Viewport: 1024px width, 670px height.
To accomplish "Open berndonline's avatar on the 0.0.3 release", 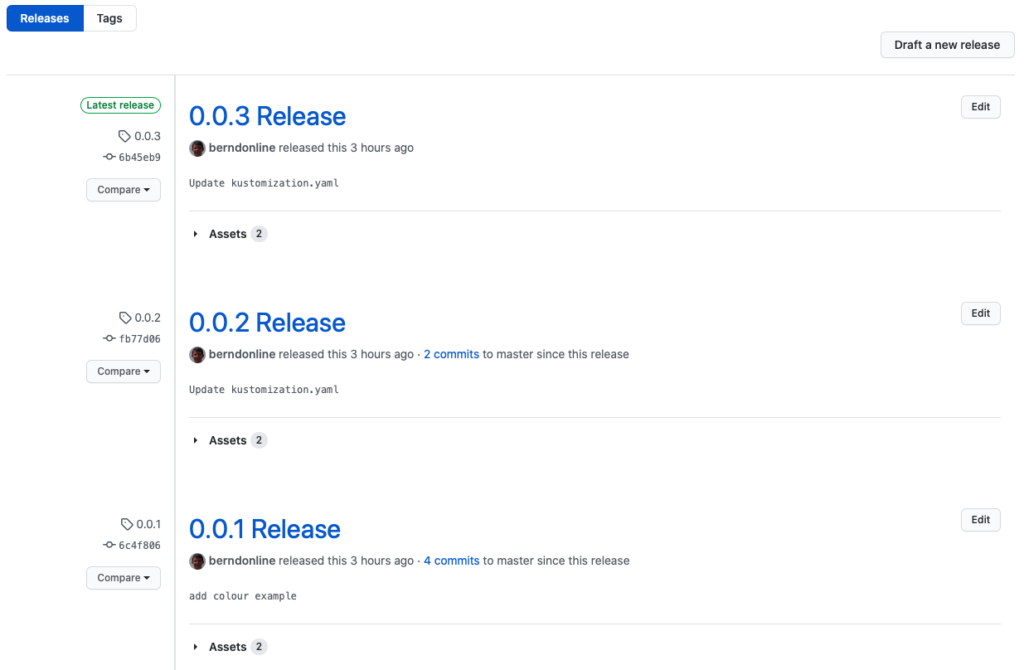I will (x=197, y=147).
